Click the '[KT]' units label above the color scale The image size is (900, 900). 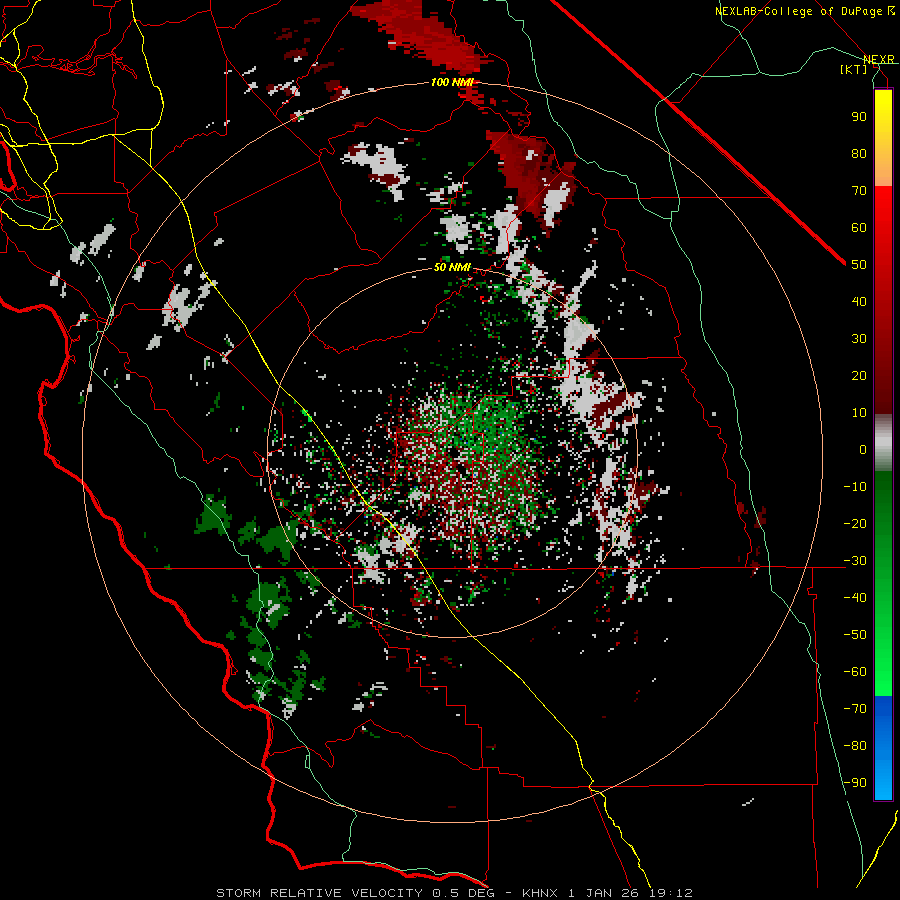pyautogui.click(x=853, y=69)
